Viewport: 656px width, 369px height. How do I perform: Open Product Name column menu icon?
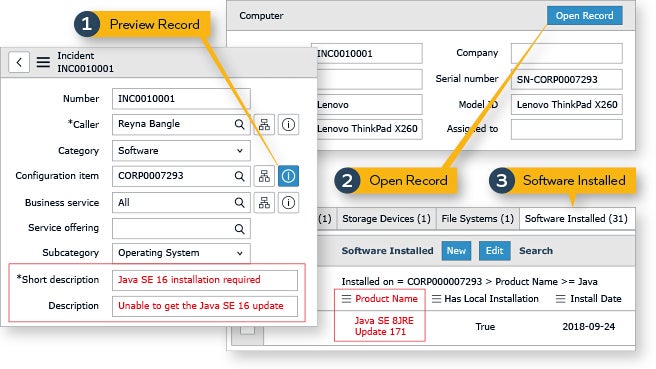tap(346, 299)
